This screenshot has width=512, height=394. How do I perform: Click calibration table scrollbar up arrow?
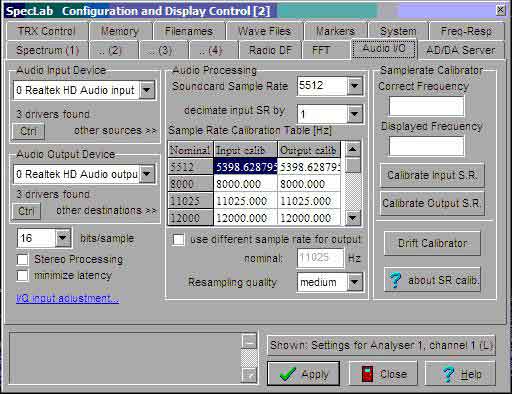353,149
